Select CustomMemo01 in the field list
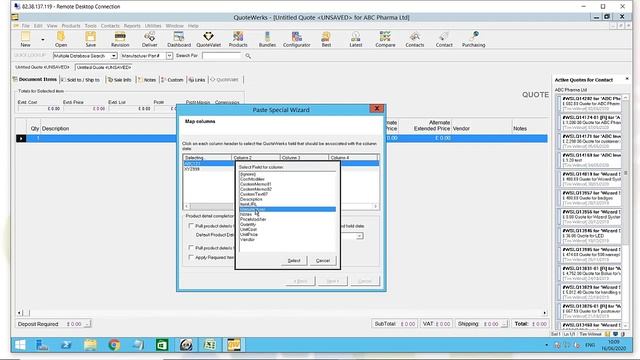 [x=287, y=184]
